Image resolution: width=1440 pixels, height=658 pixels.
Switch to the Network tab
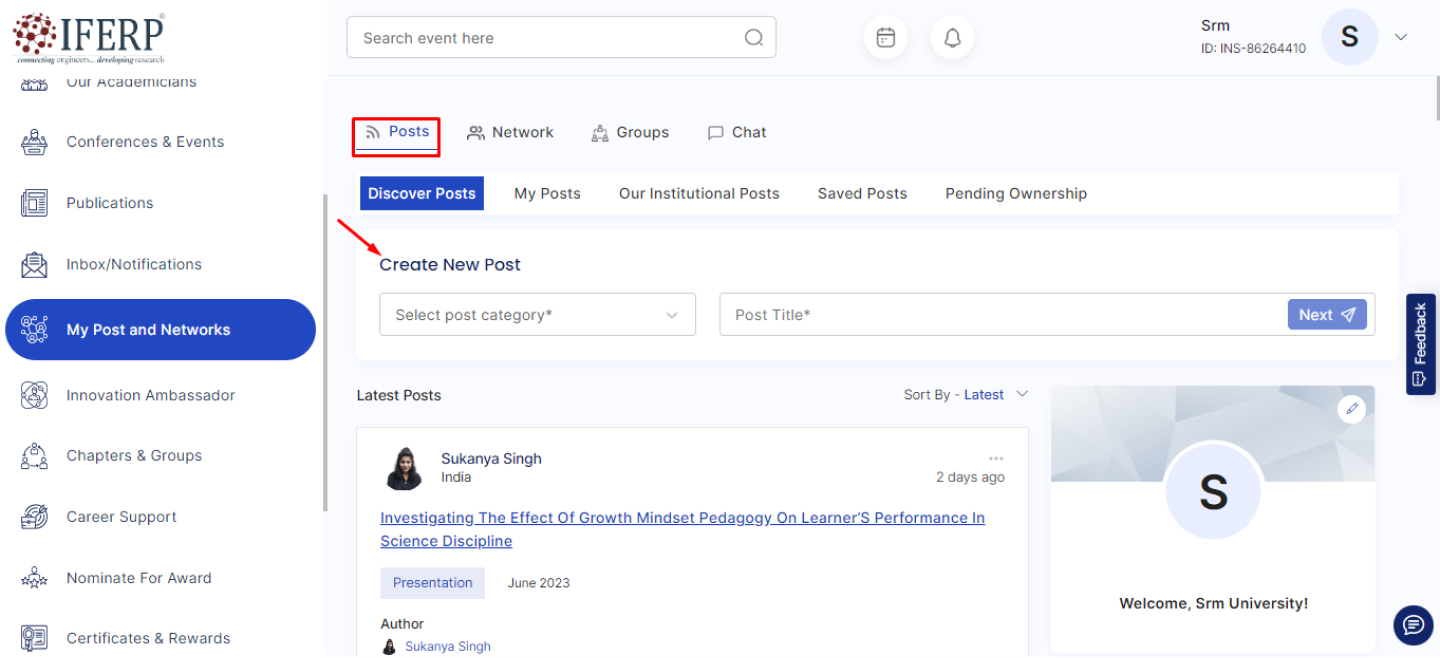(510, 133)
